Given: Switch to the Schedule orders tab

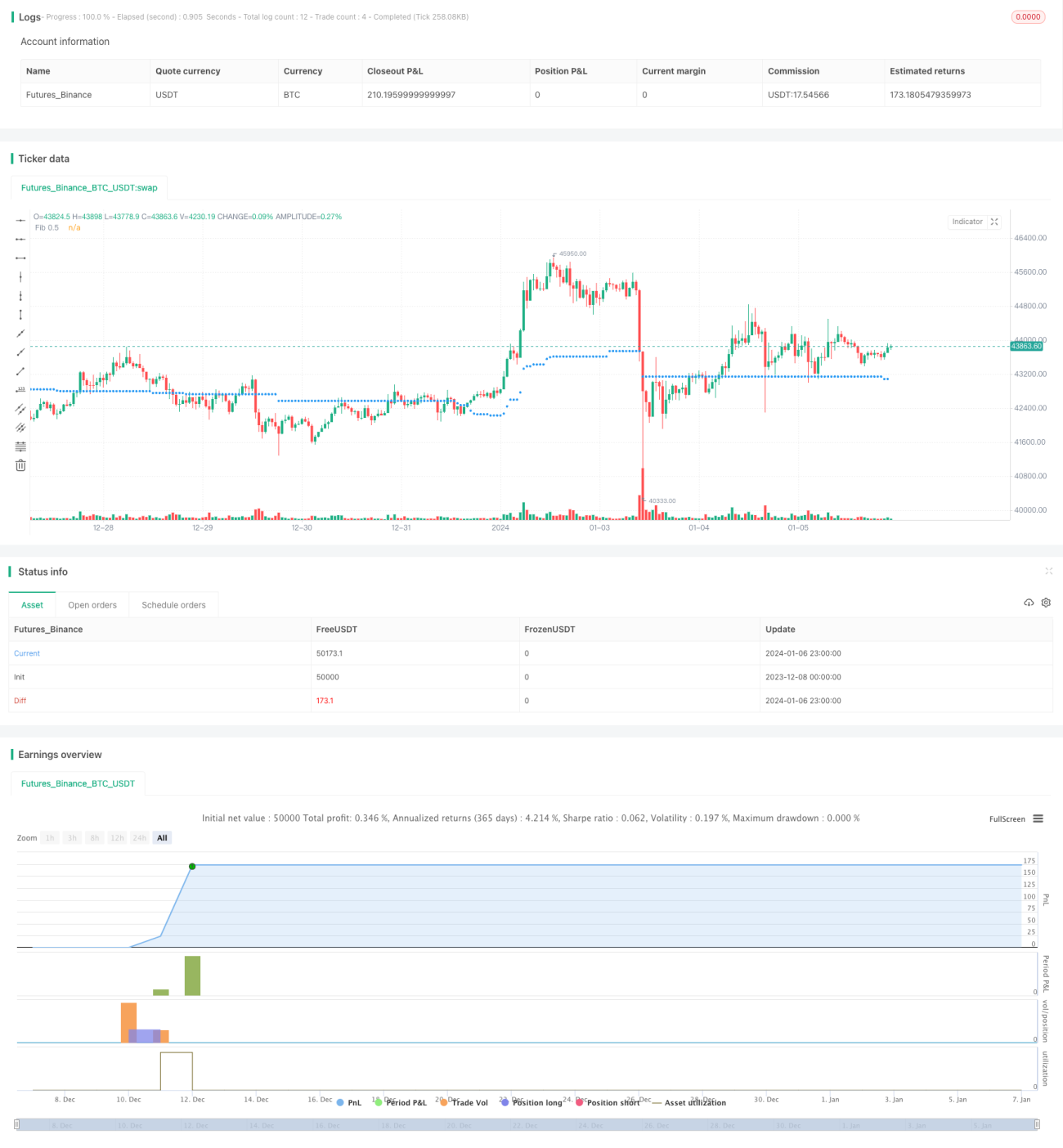Looking at the screenshot, I should [173, 605].
